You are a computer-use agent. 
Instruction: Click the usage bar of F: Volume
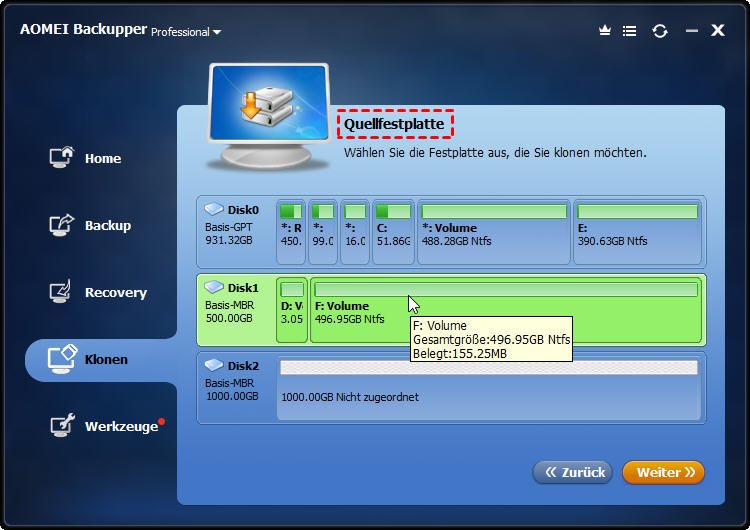pyautogui.click(x=506, y=289)
